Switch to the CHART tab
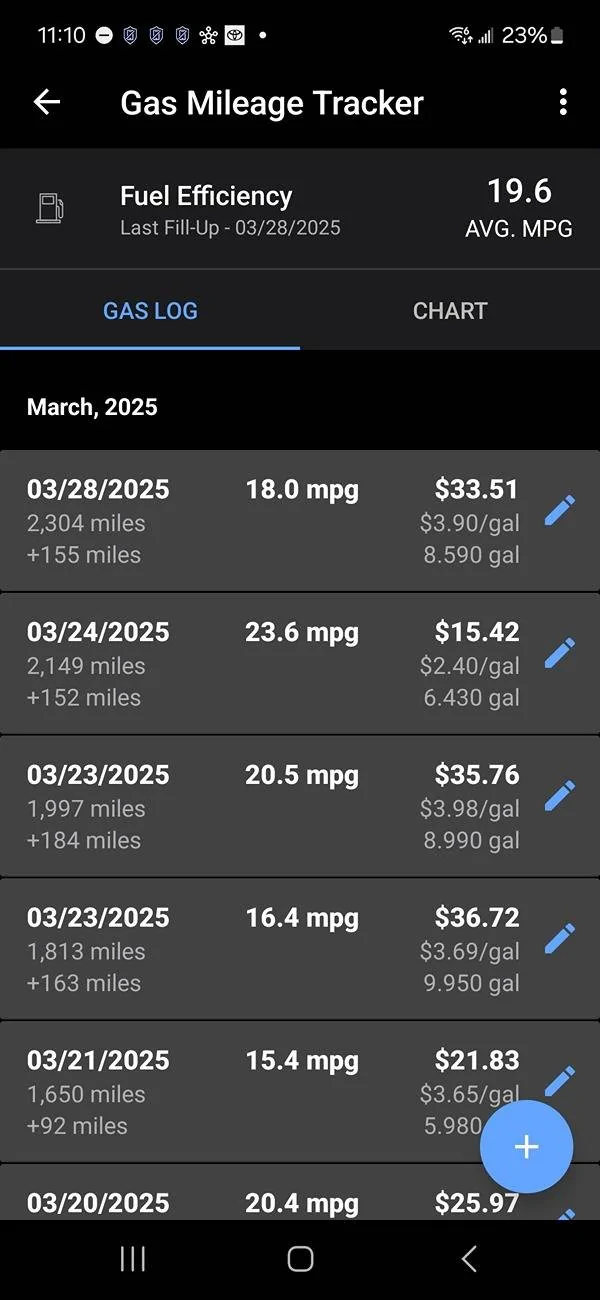 (450, 311)
